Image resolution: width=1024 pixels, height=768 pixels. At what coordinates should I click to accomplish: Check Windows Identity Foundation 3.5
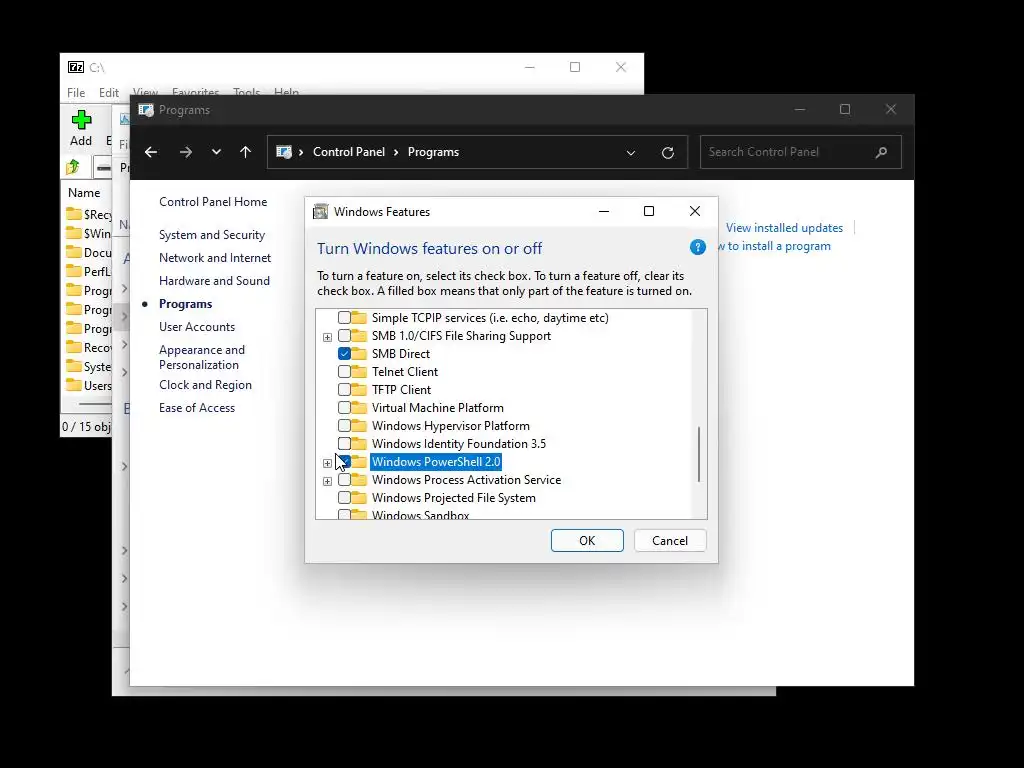(344, 443)
